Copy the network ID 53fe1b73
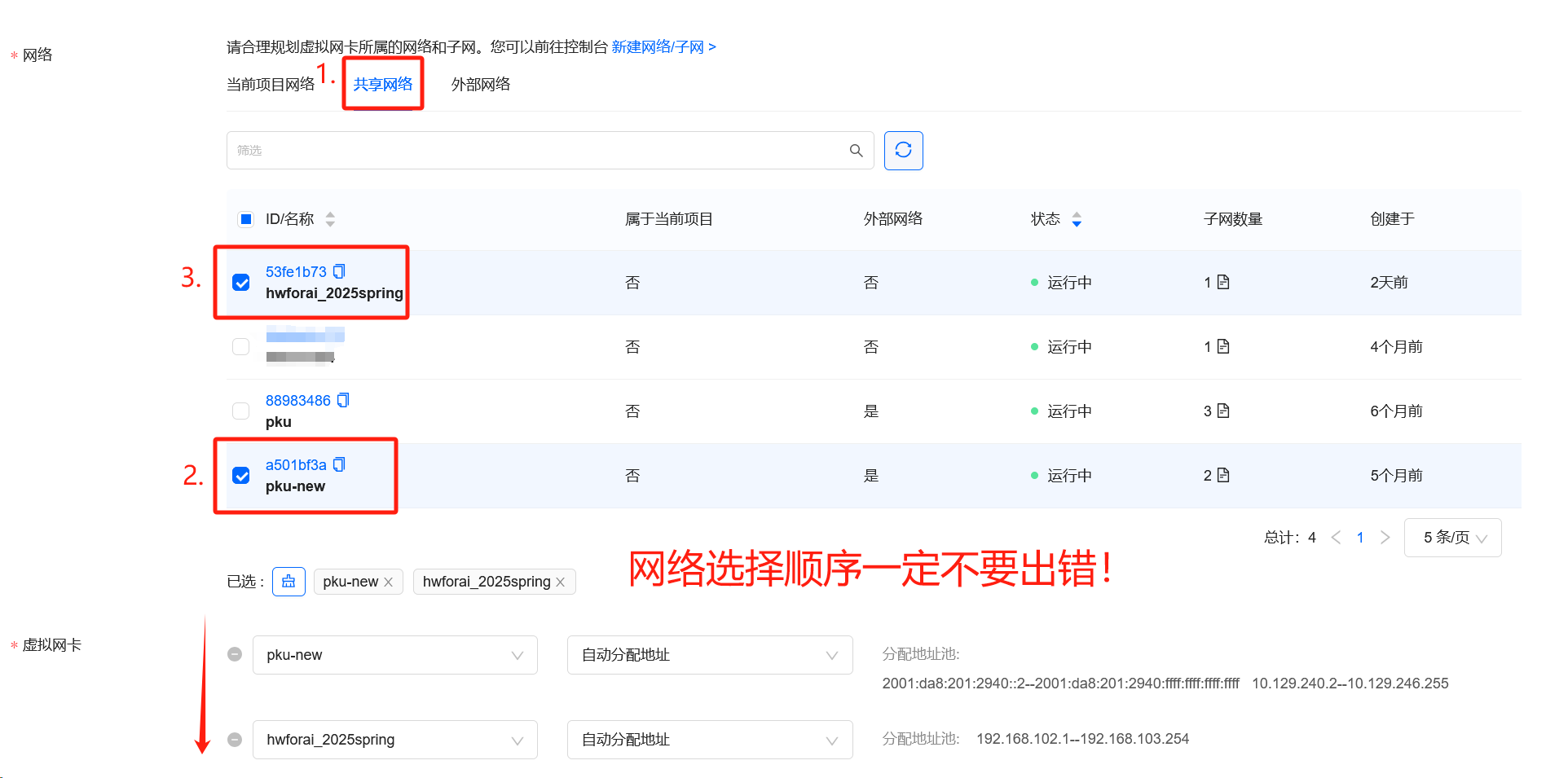 click(339, 271)
